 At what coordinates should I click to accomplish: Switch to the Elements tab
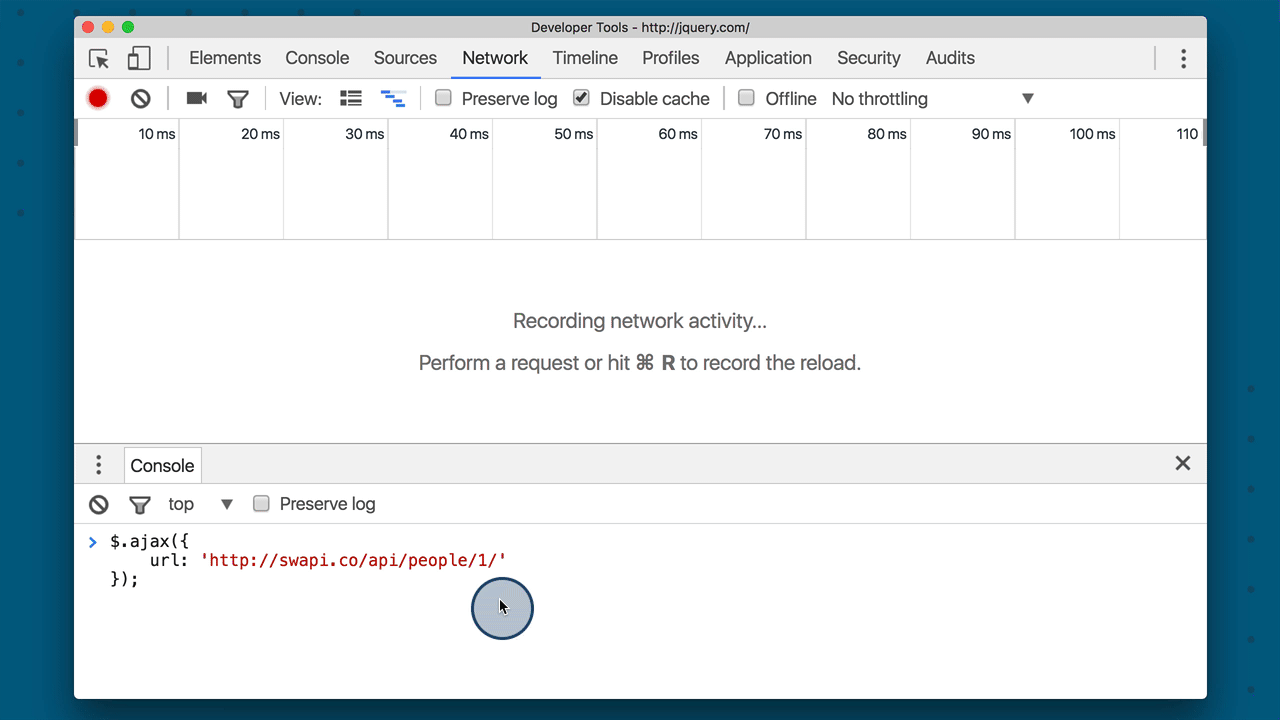225,58
